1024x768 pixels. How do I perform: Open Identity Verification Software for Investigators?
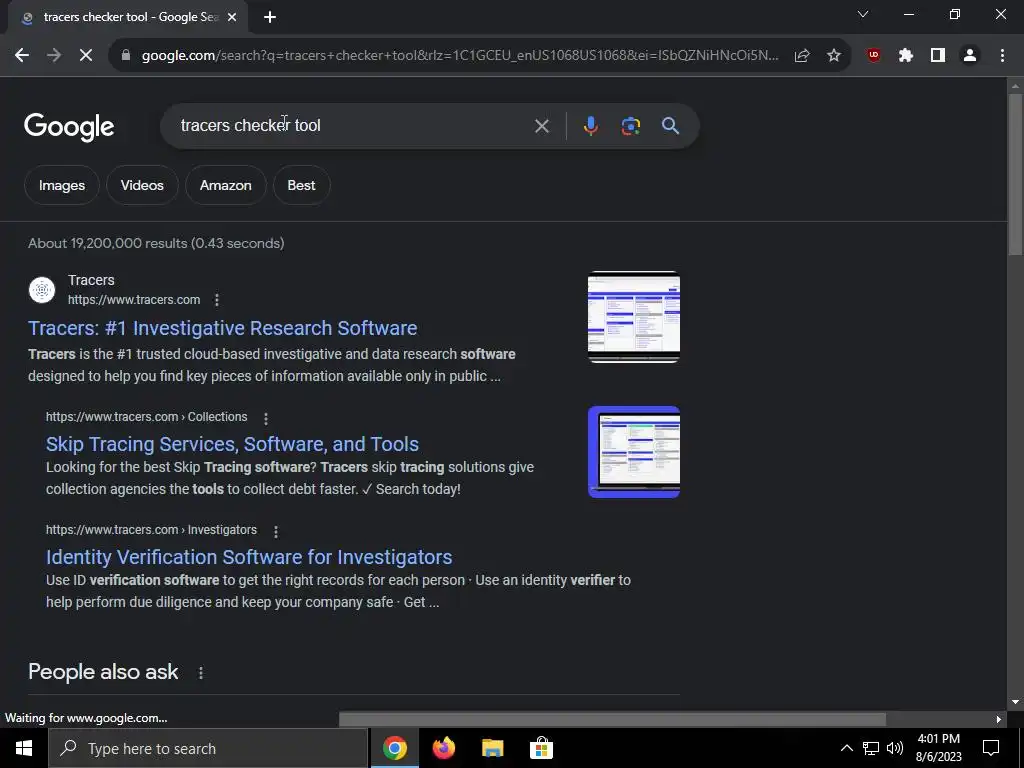point(249,557)
